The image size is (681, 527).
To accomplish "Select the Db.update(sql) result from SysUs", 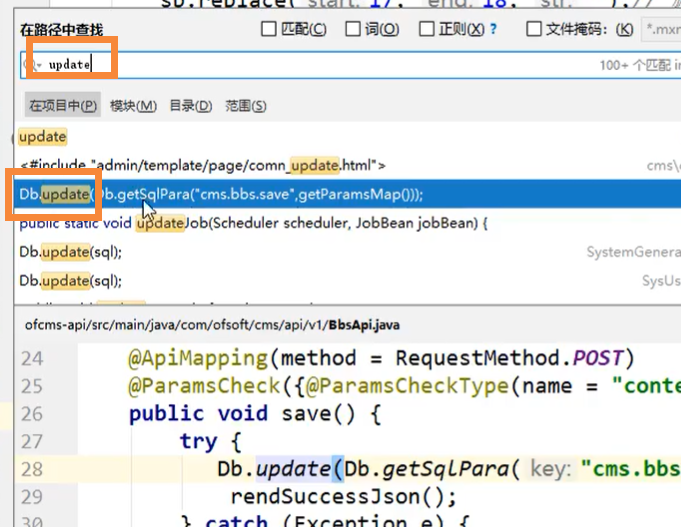I will [347, 281].
